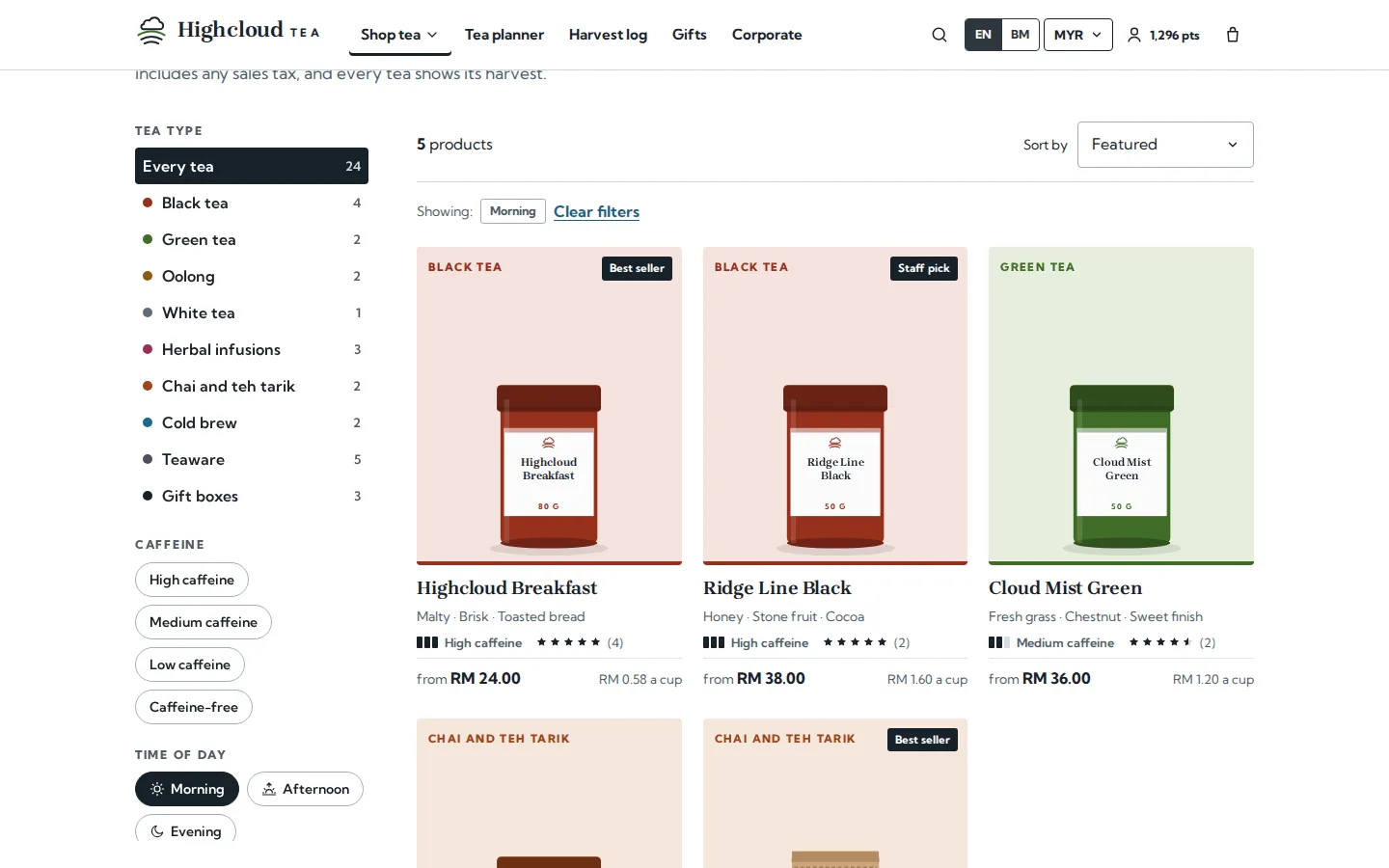Viewport: 1389px width, 868px height.
Task: Toggle the Afternoon time-of-day chip
Action: pos(305,789)
